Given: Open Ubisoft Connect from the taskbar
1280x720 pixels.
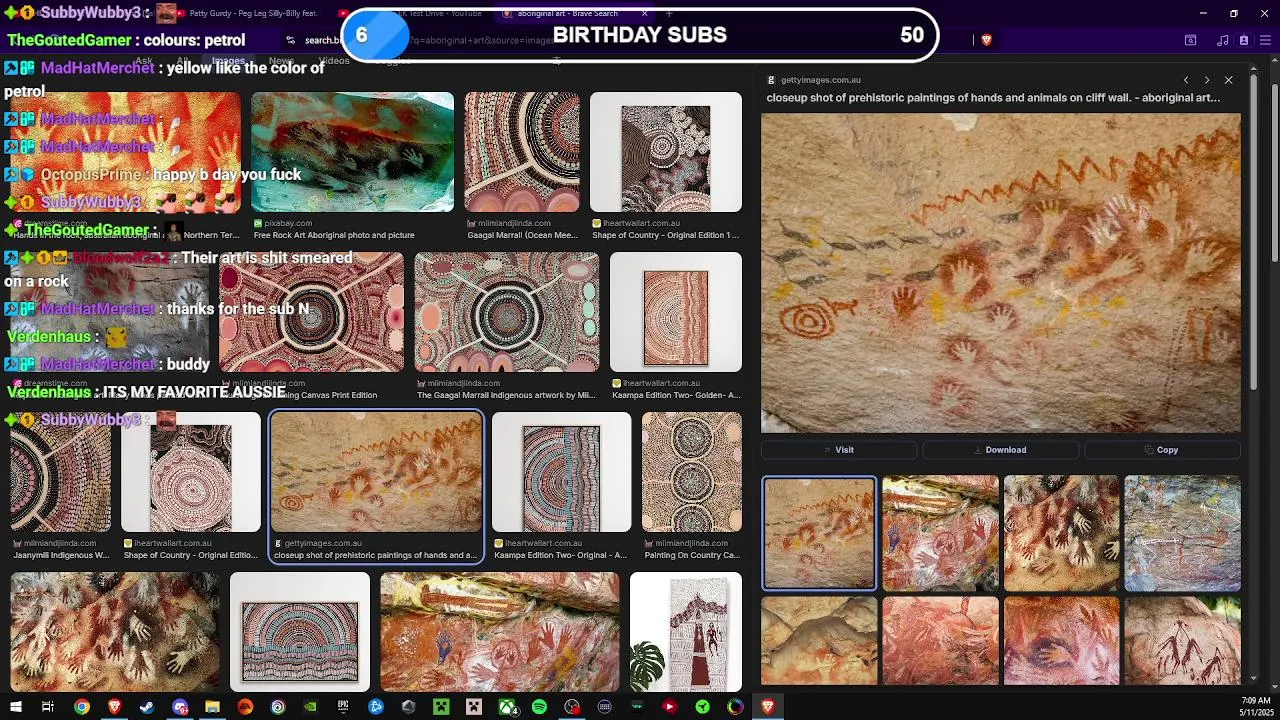Looking at the screenshot, I should 278,707.
